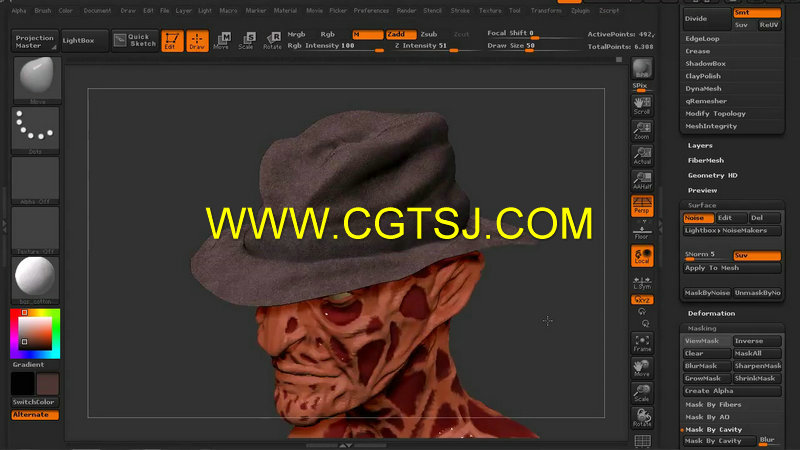Expand the Deformation subpalette
Viewport: 800px width, 450px height.
click(x=711, y=313)
